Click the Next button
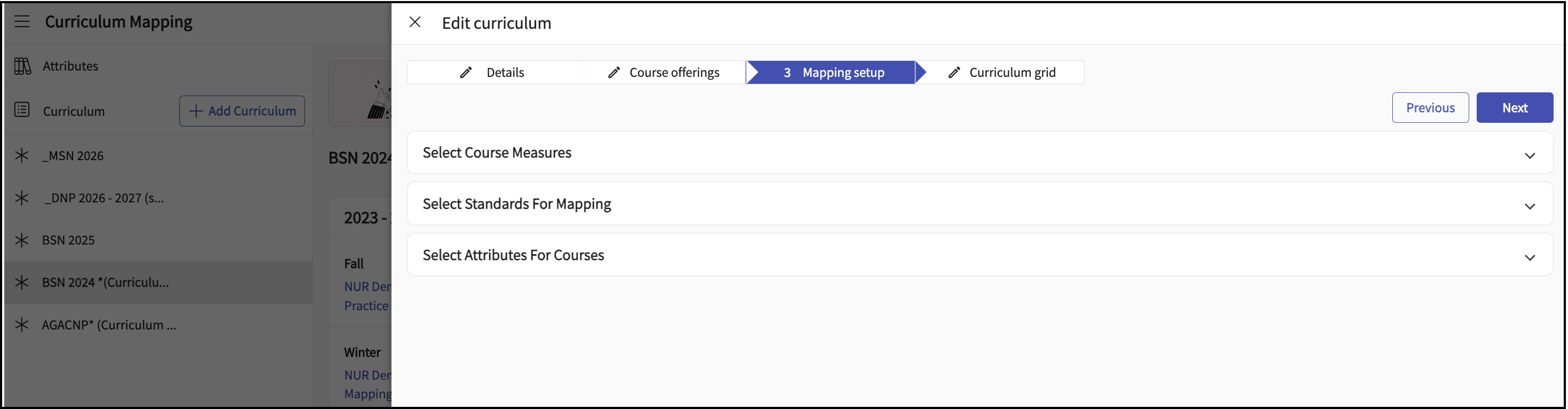The width and height of the screenshot is (1568, 409). [x=1515, y=108]
